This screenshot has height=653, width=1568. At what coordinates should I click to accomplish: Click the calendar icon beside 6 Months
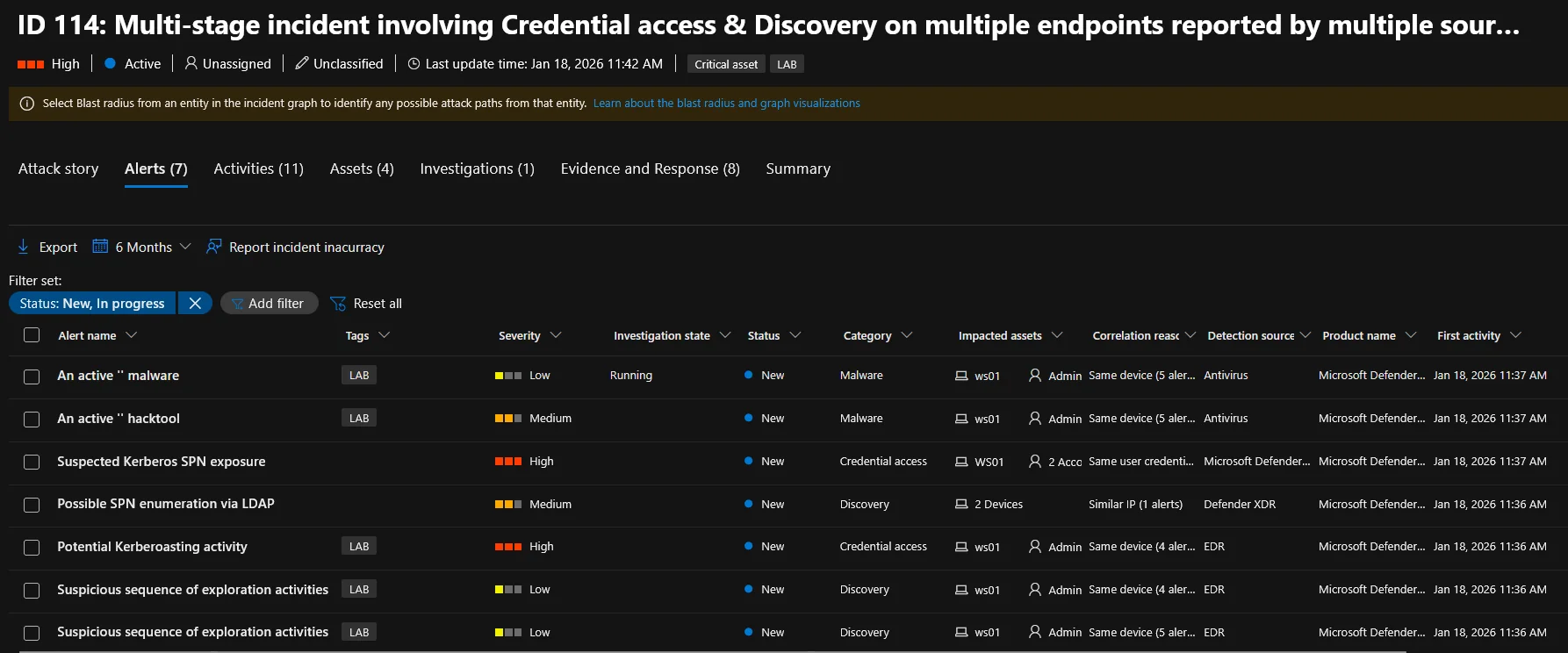[101, 247]
